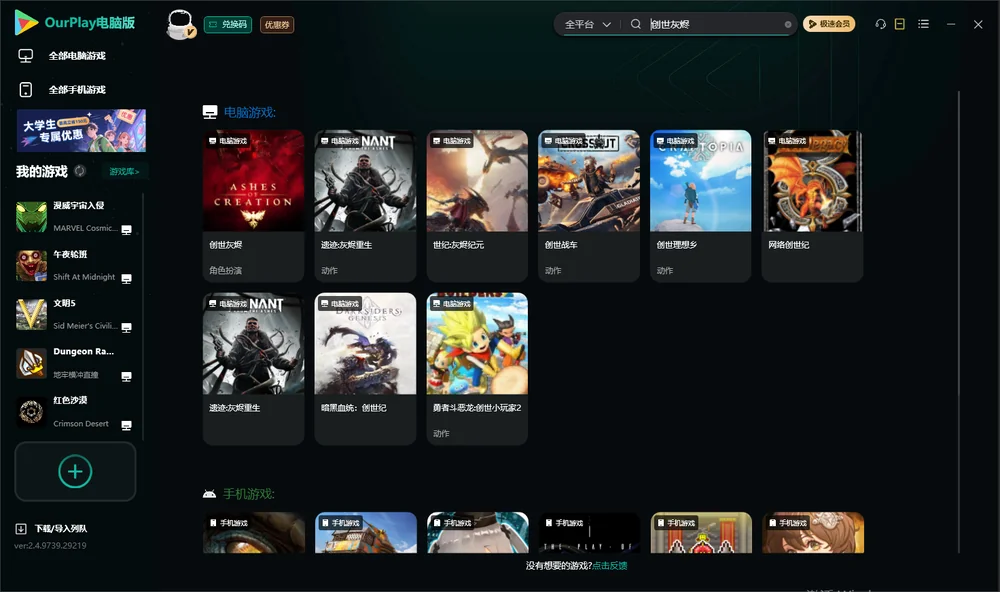This screenshot has width=1000, height=592.
Task: Open 下载/导入队列 download queue
Action: pos(51,528)
